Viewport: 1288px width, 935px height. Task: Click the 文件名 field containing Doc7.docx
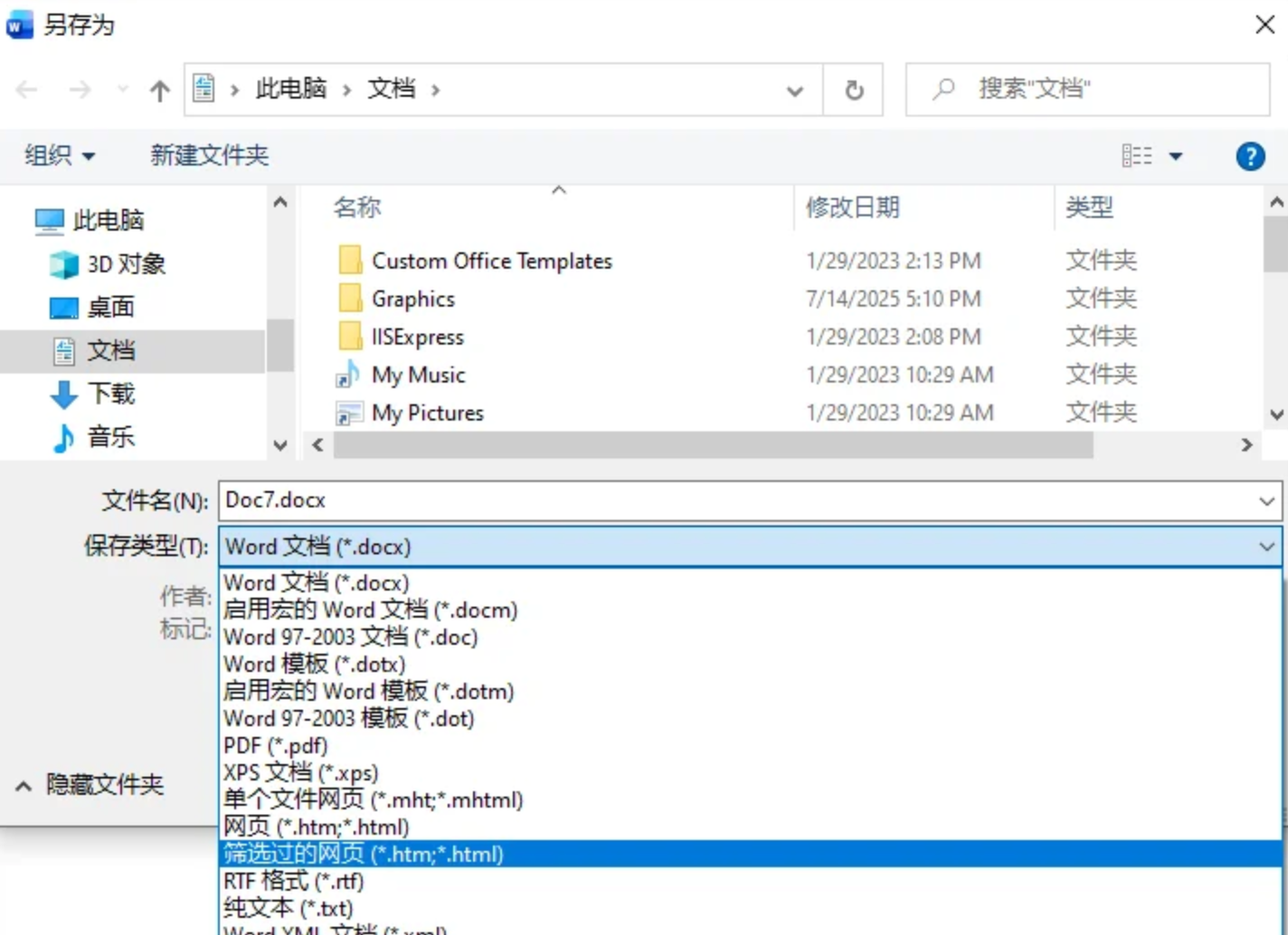pyautogui.click(x=750, y=500)
